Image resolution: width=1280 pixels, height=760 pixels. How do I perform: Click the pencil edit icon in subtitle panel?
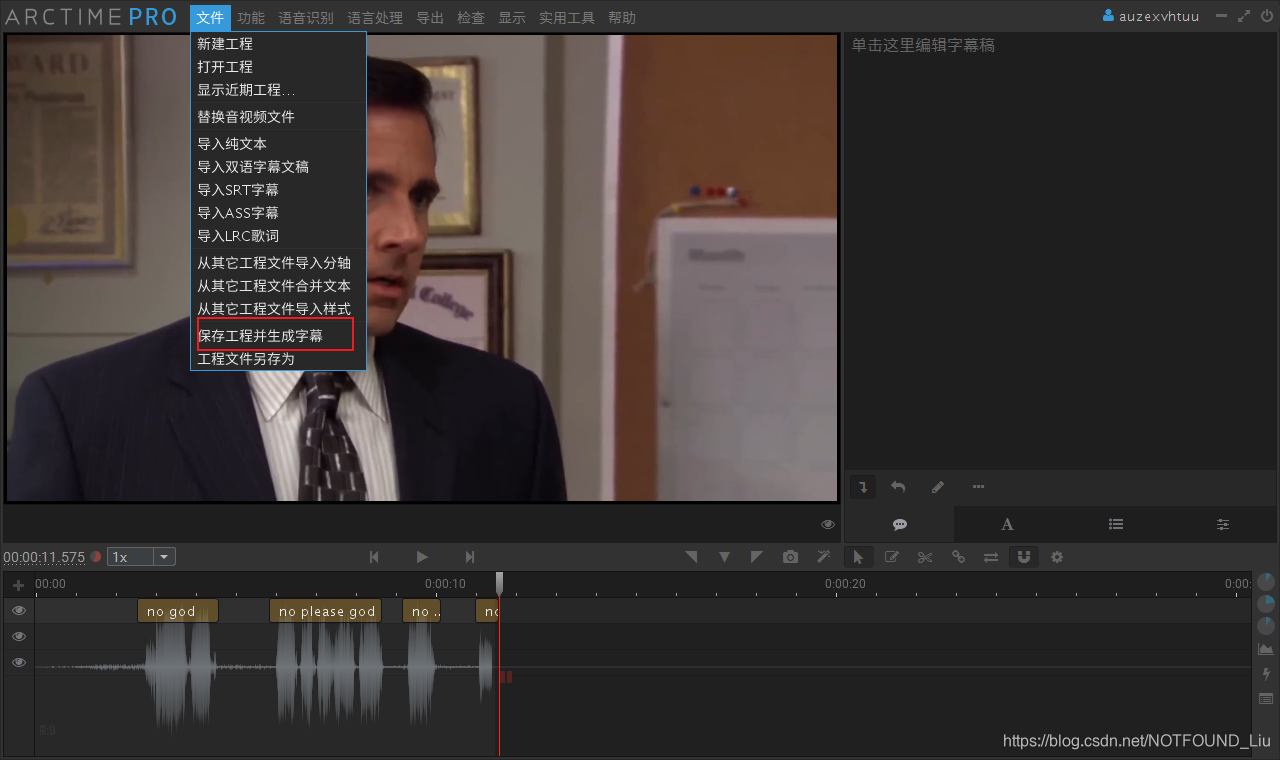(938, 487)
